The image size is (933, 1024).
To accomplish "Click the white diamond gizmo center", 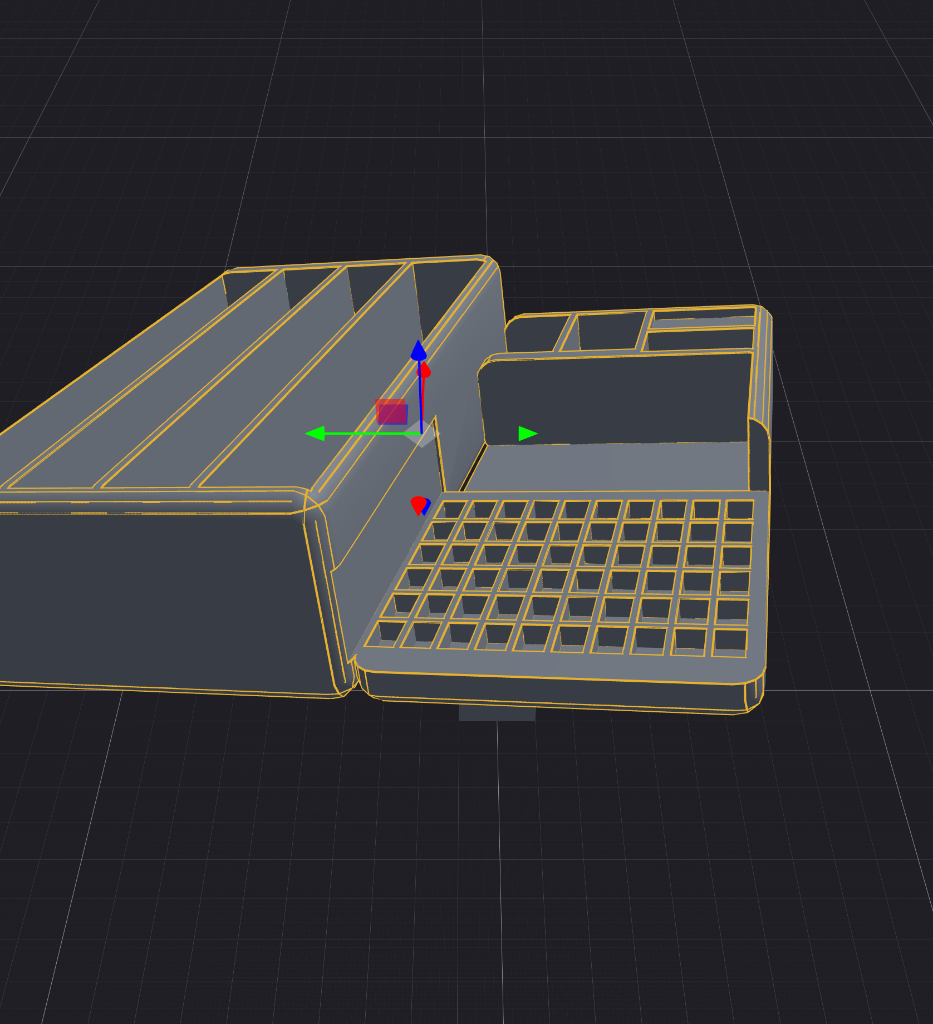I will [x=423, y=434].
